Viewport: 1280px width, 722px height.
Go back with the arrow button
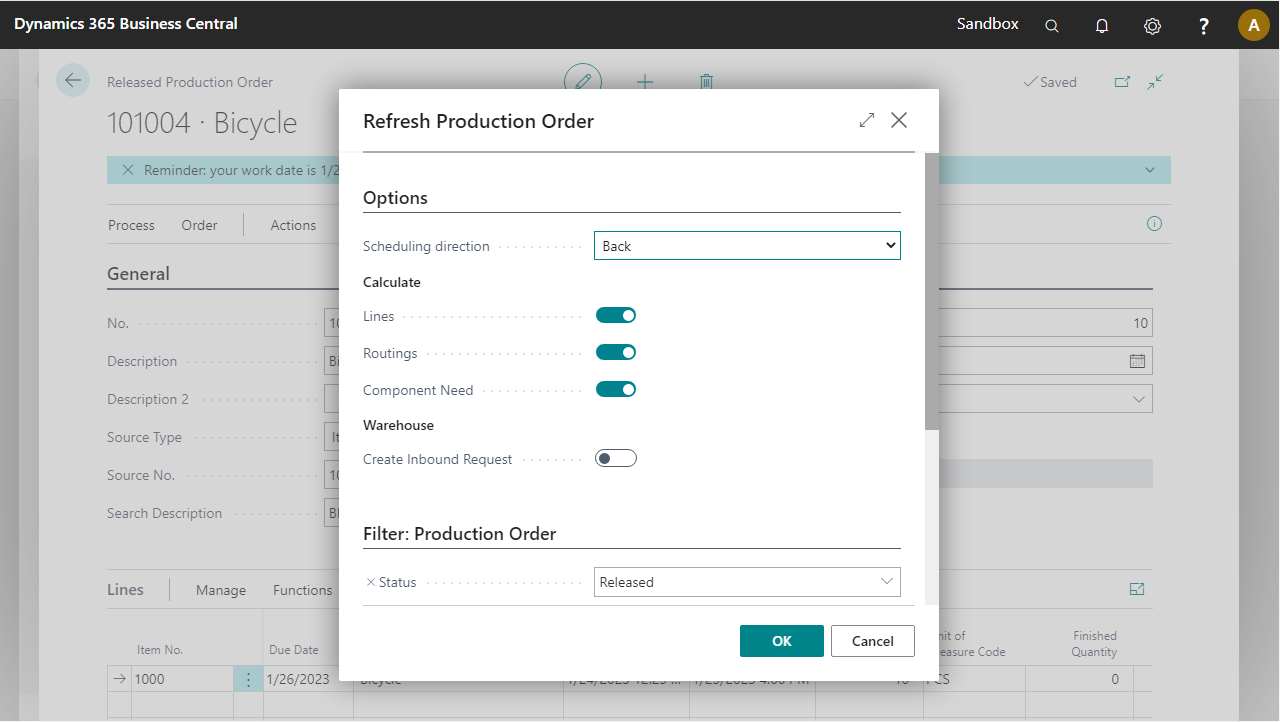click(x=73, y=80)
